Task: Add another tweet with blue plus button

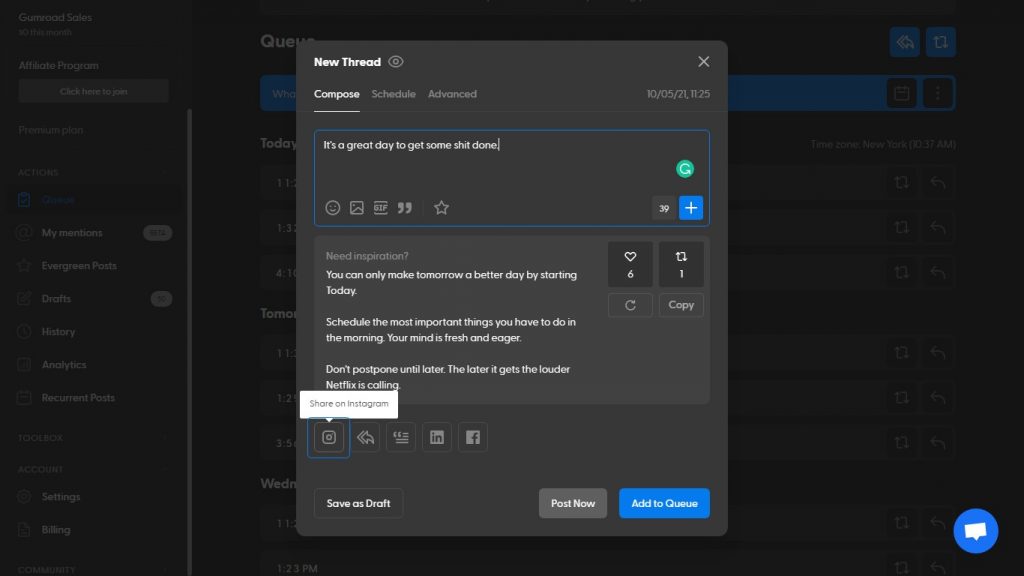Action: (691, 208)
